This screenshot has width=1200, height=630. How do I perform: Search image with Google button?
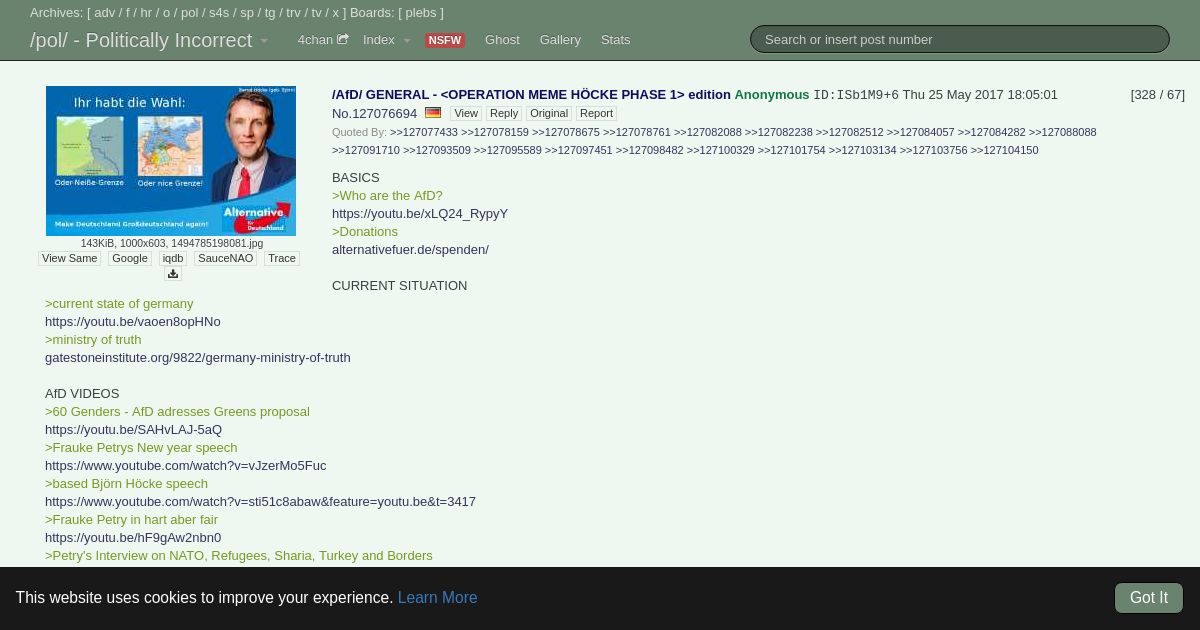tap(130, 258)
